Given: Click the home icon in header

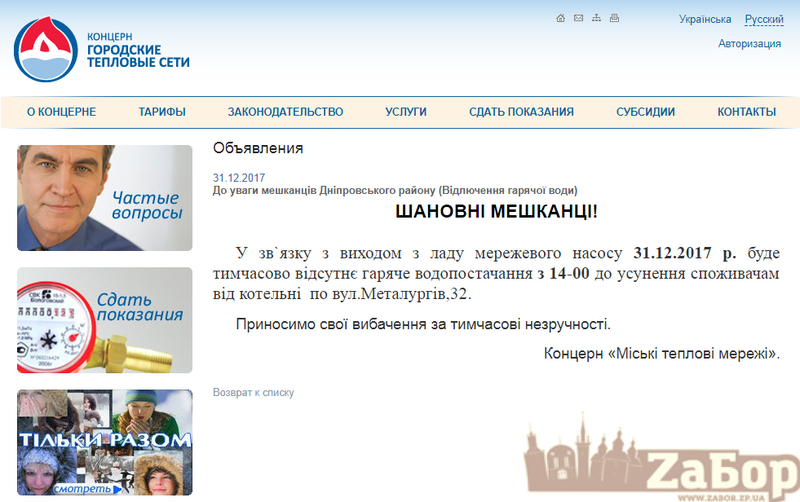Looking at the screenshot, I should point(560,18).
